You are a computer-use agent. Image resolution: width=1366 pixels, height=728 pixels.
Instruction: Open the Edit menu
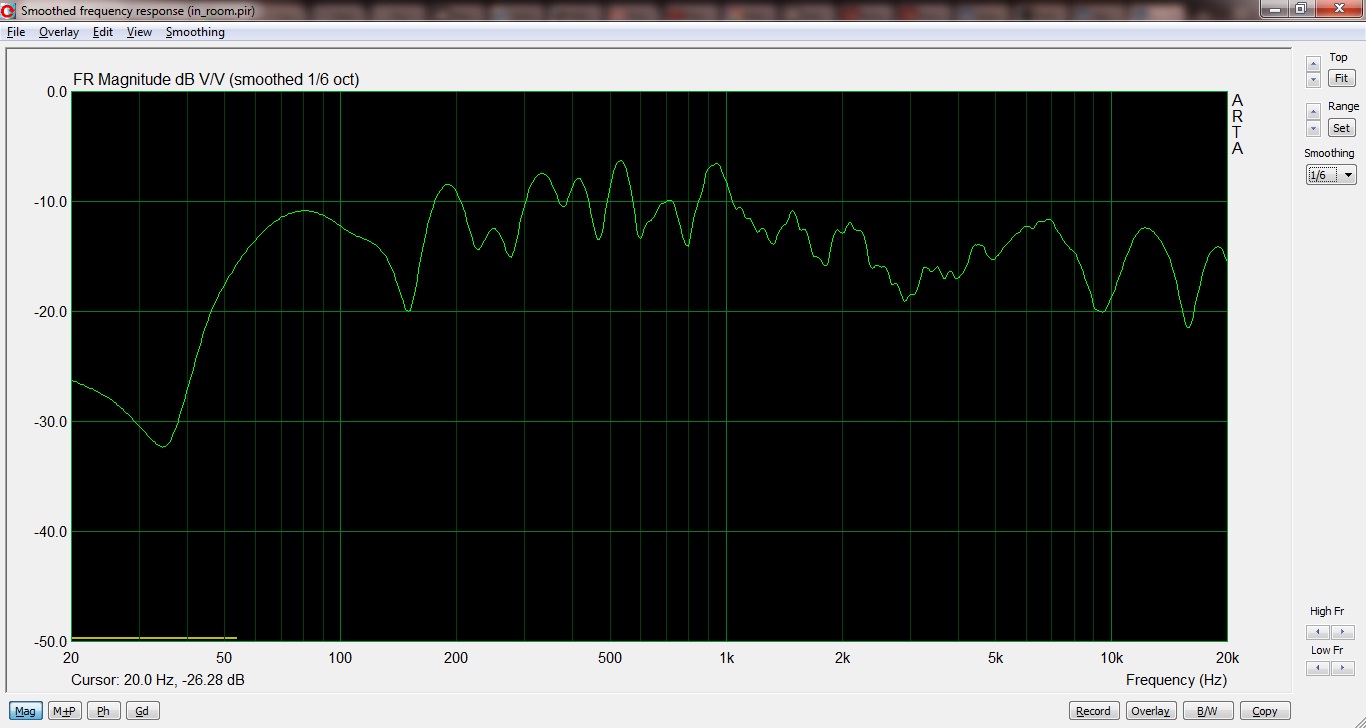pos(103,32)
